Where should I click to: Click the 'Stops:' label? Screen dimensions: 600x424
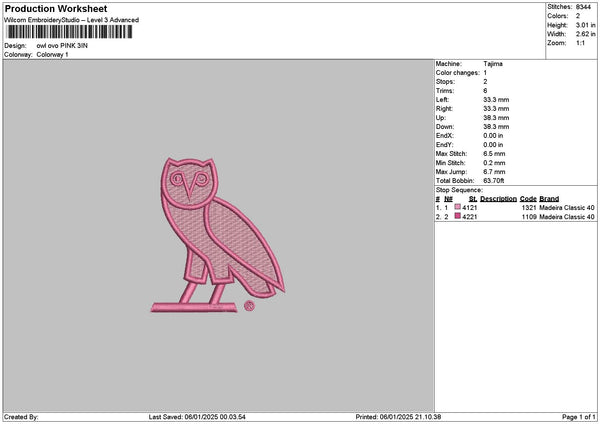pos(445,82)
